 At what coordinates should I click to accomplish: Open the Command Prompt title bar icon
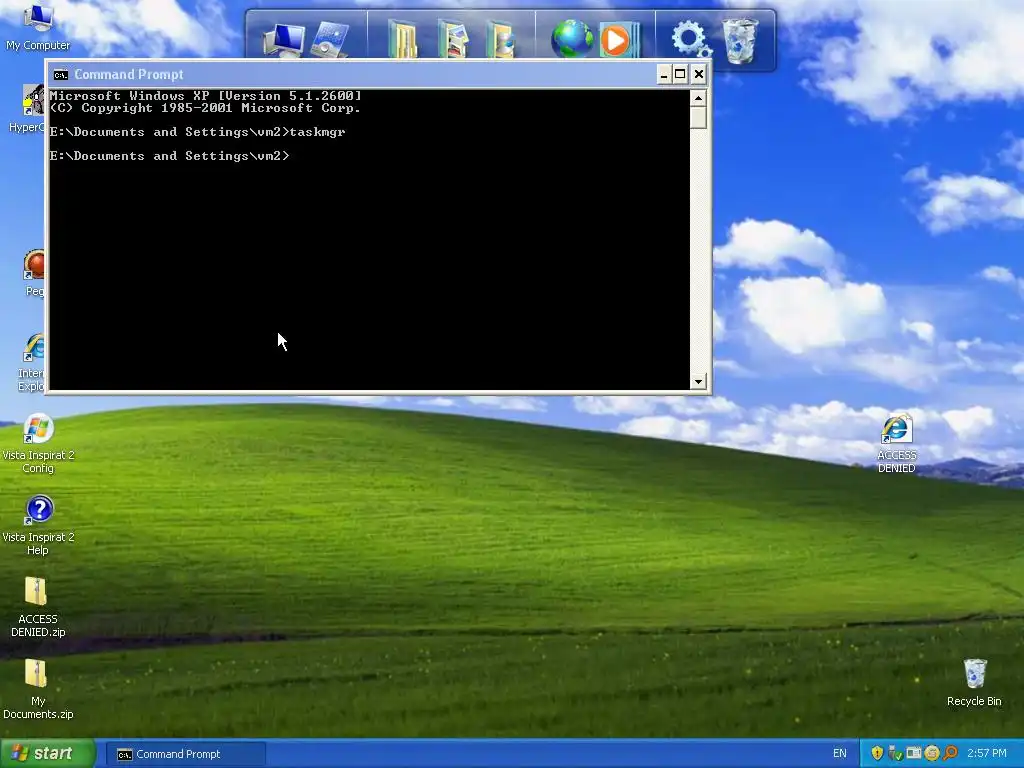click(61, 74)
